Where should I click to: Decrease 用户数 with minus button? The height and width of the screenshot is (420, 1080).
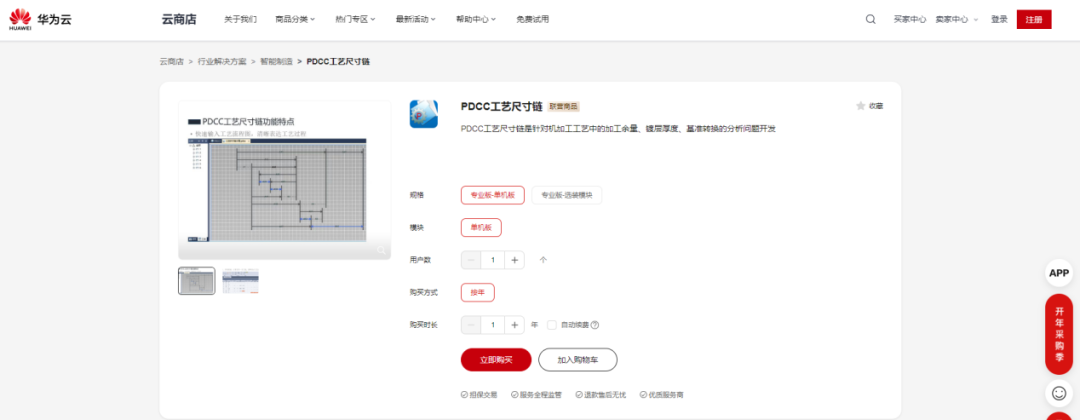click(471, 260)
